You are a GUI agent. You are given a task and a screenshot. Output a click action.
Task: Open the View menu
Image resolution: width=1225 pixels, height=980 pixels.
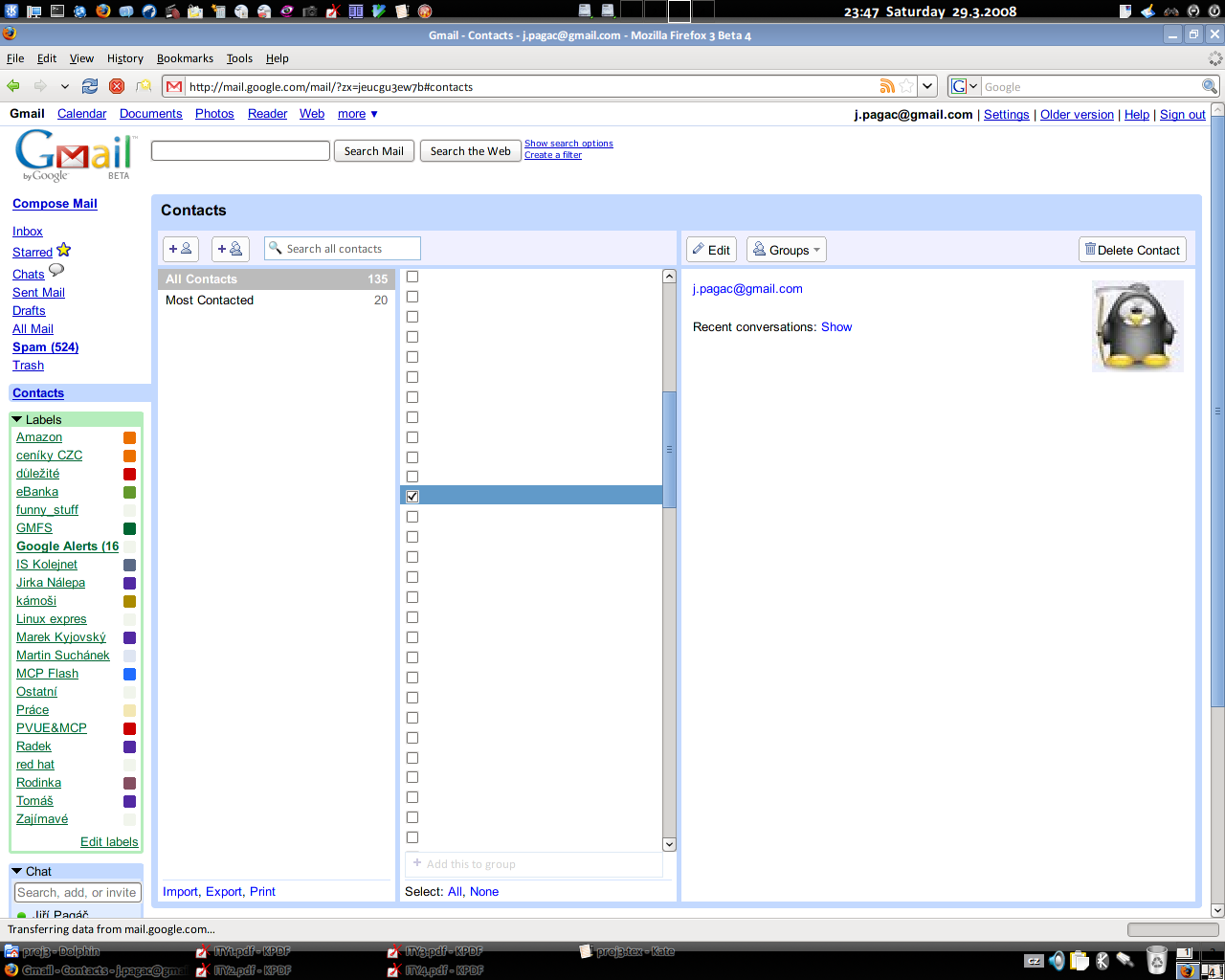click(81, 58)
